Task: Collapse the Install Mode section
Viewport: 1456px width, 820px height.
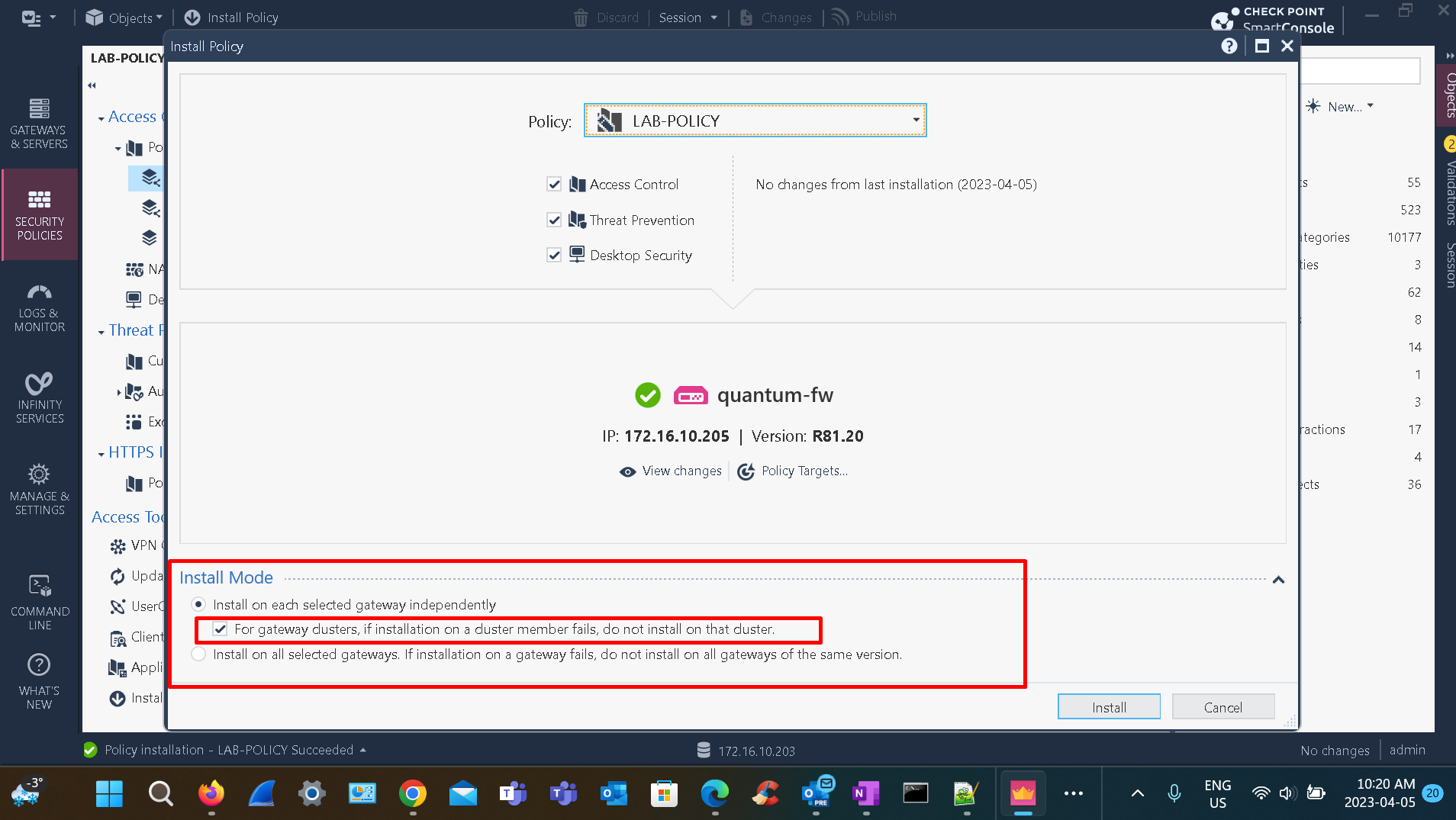Action: point(1277,580)
